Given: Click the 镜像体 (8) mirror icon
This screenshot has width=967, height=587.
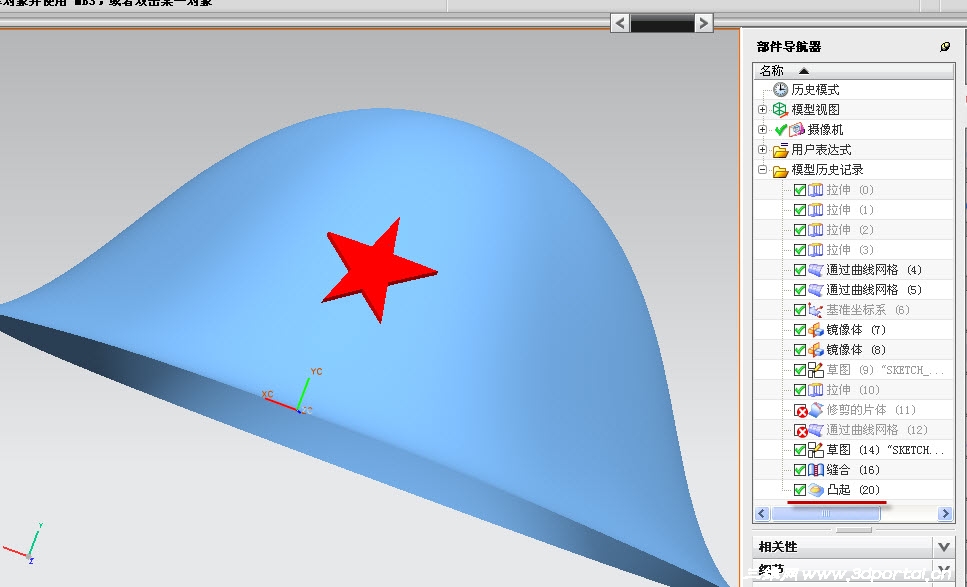Looking at the screenshot, I should pyautogui.click(x=816, y=350).
